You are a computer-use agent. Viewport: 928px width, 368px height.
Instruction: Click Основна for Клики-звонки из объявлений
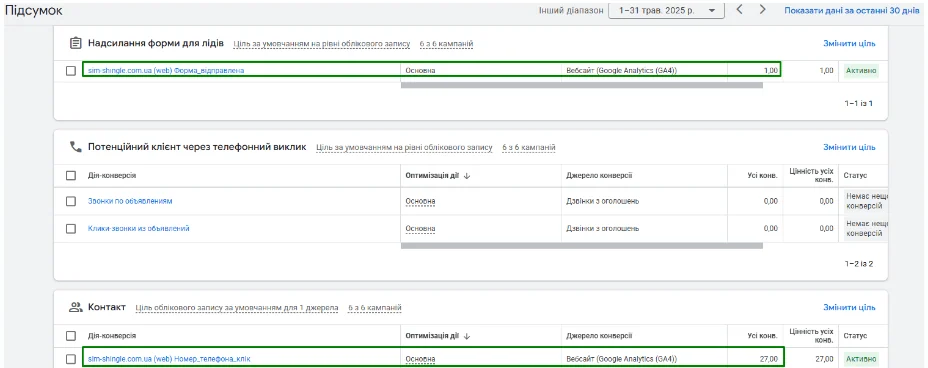pyautogui.click(x=420, y=228)
